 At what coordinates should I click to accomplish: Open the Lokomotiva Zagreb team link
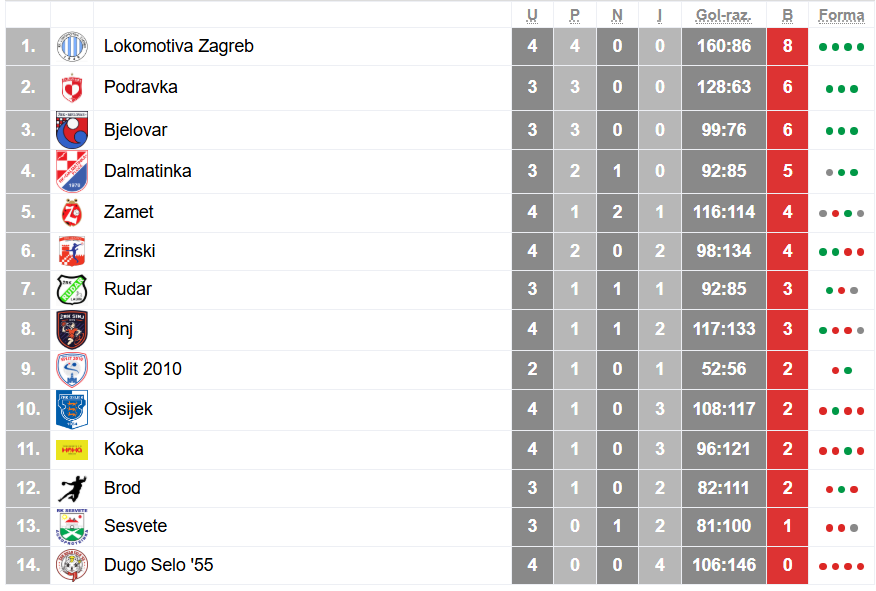tap(179, 46)
